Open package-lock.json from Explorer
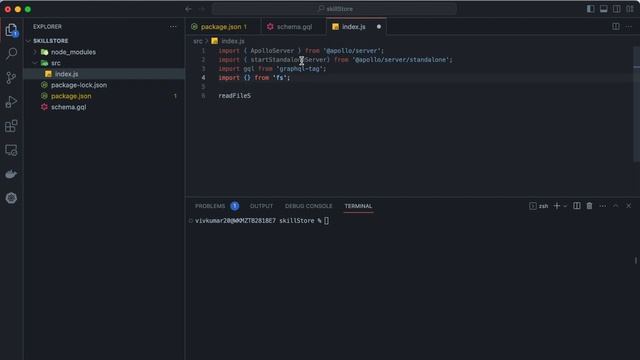This screenshot has height=360, width=640. point(79,85)
